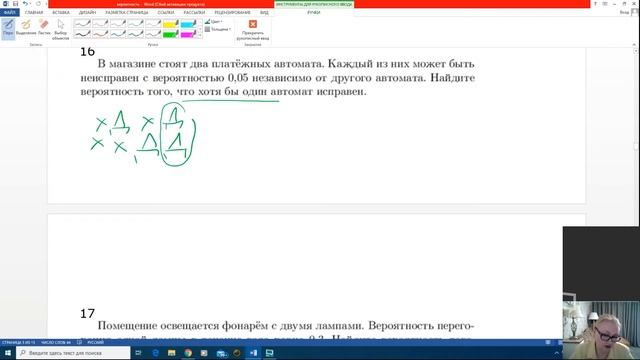This screenshot has width=640, height=360.
Task: Switch to the РАЗМЕТКА СТРАНИЦЫ tab
Action: coord(127,13)
